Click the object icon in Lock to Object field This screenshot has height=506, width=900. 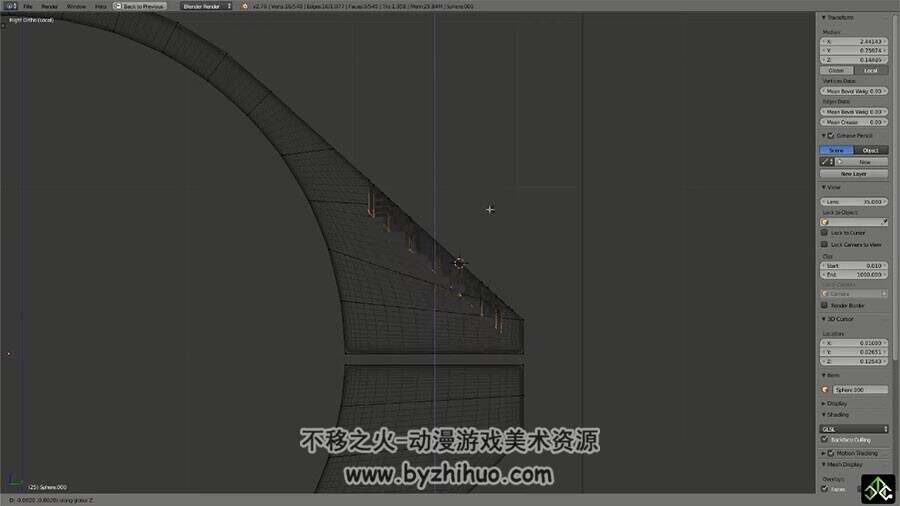click(825, 222)
